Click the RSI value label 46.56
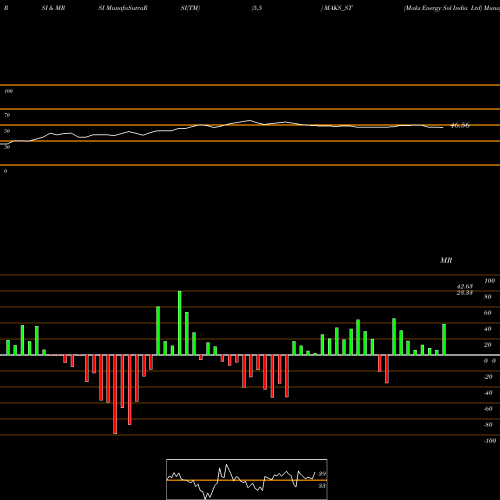Screen dimensions: 500x500 click(460, 125)
